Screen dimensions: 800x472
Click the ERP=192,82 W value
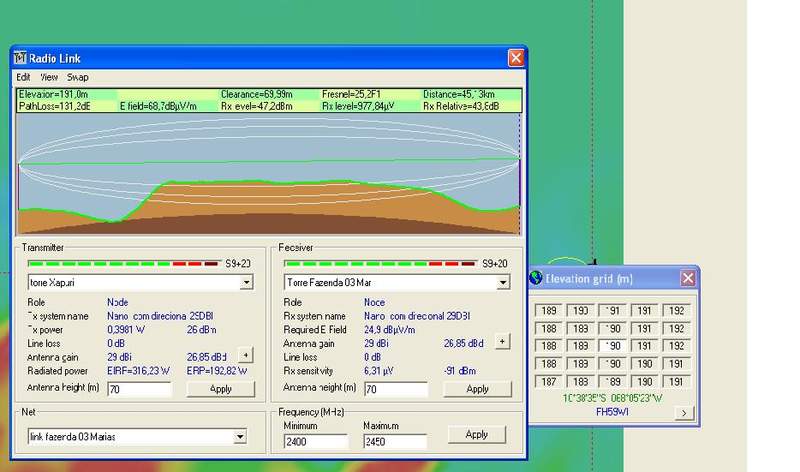click(217, 371)
